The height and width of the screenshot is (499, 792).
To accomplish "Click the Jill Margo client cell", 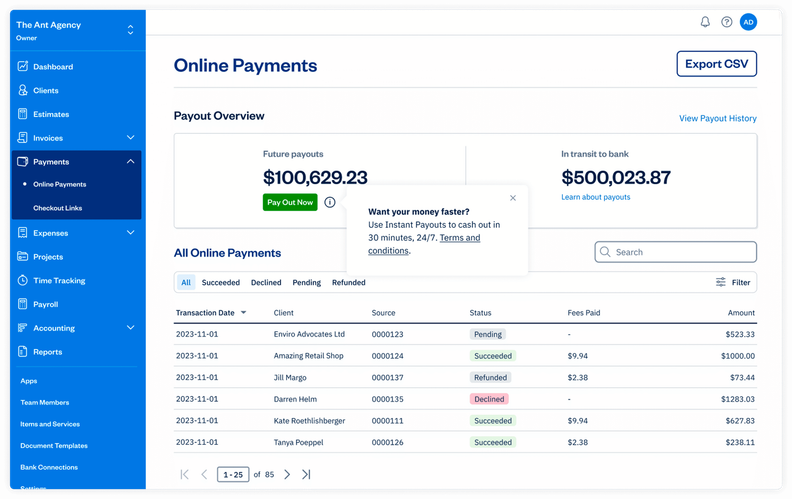I will pyautogui.click(x=290, y=377).
